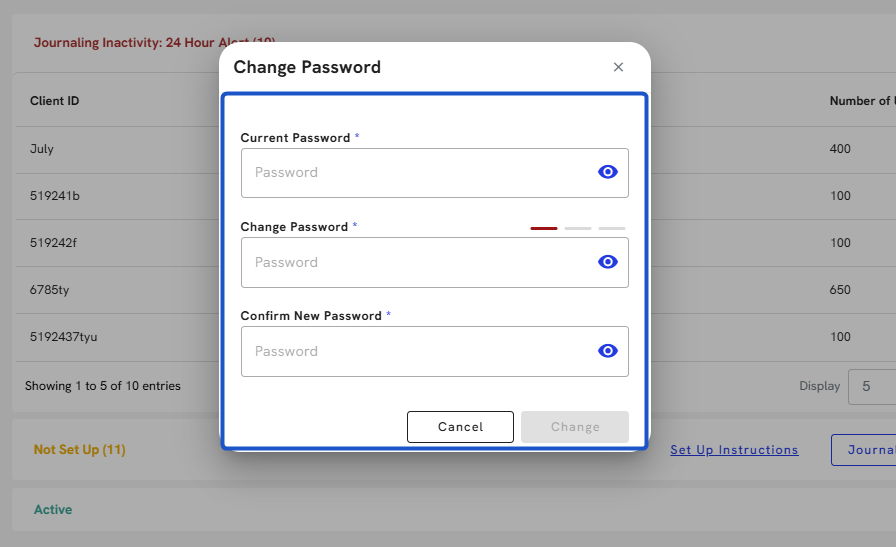Expand the Not Set Up section
This screenshot has height=547, width=896.
tap(80, 450)
